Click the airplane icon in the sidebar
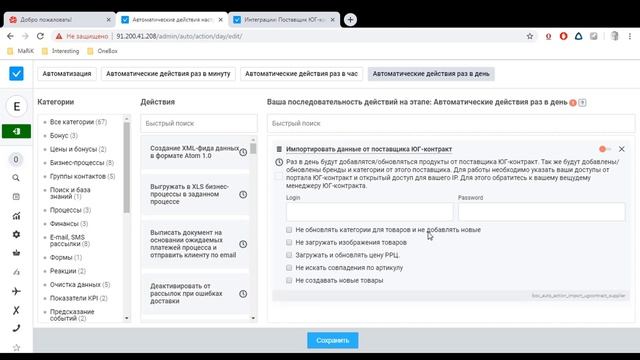 (x=16, y=291)
